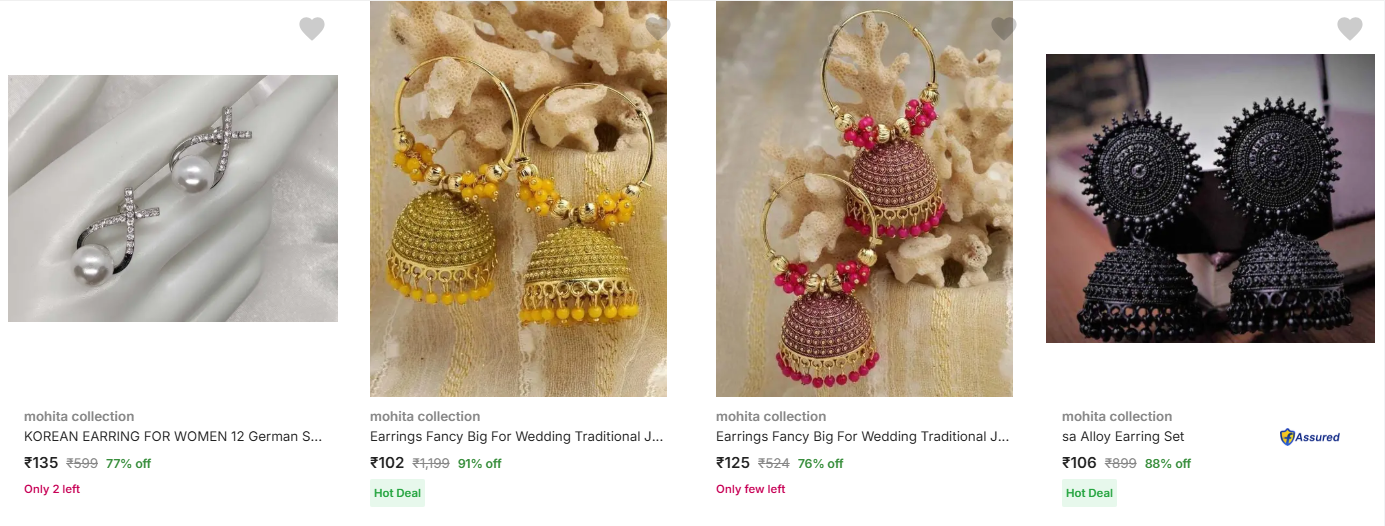Open the silver pearl earring product image
This screenshot has width=1385, height=526.
click(x=173, y=198)
